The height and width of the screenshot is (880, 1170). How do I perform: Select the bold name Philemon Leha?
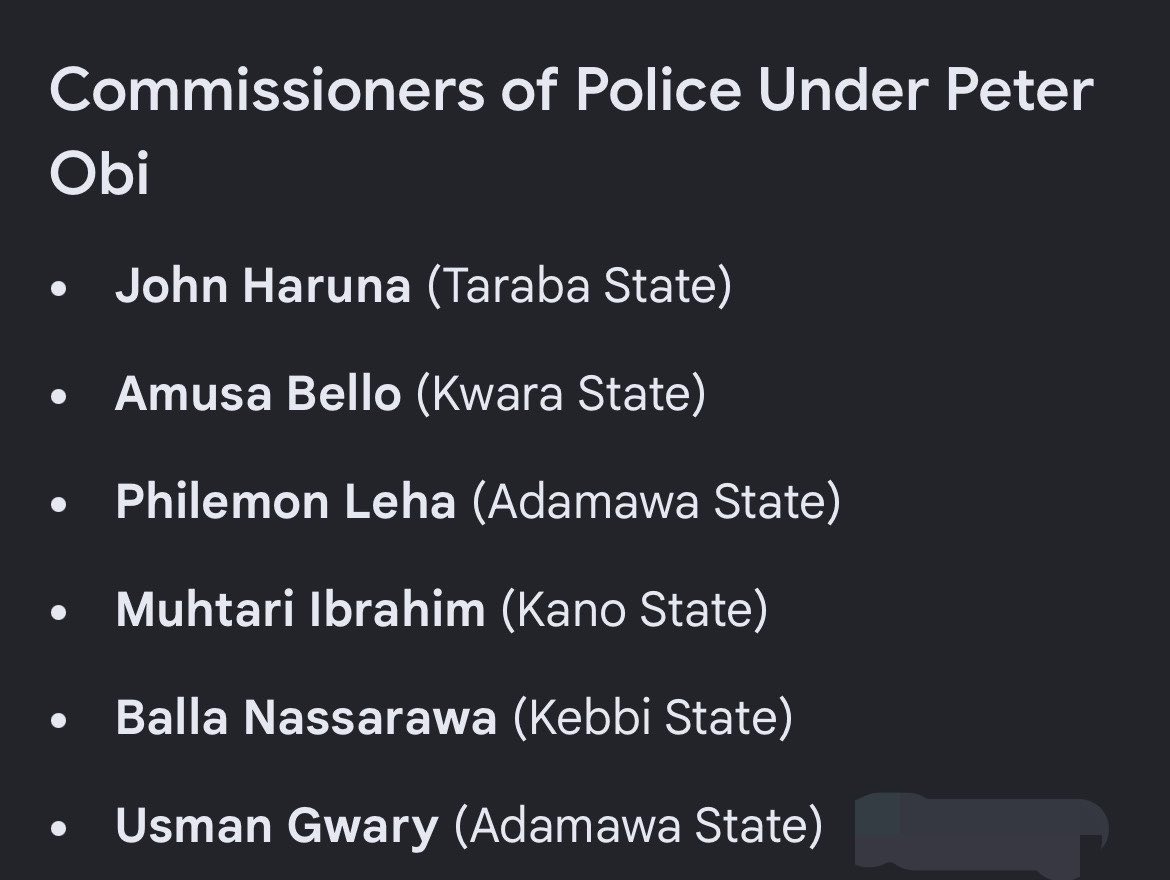tap(286, 502)
